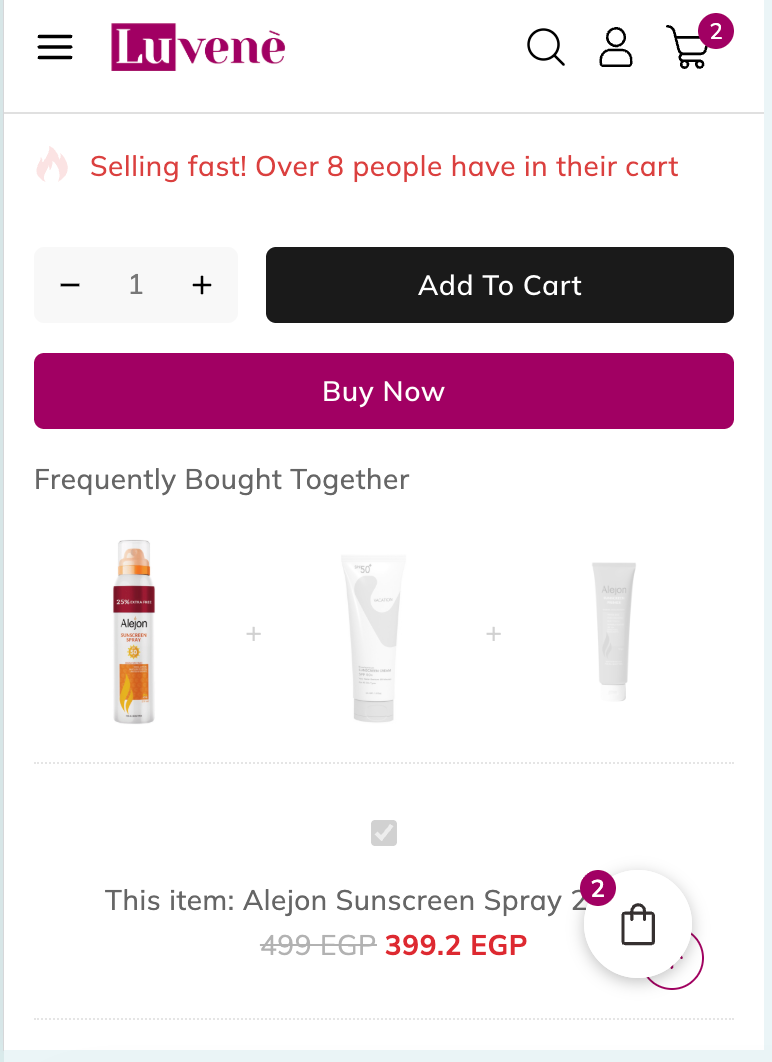772x1062 pixels.
Task: Click the flame selling-fast icon
Action: [52, 165]
